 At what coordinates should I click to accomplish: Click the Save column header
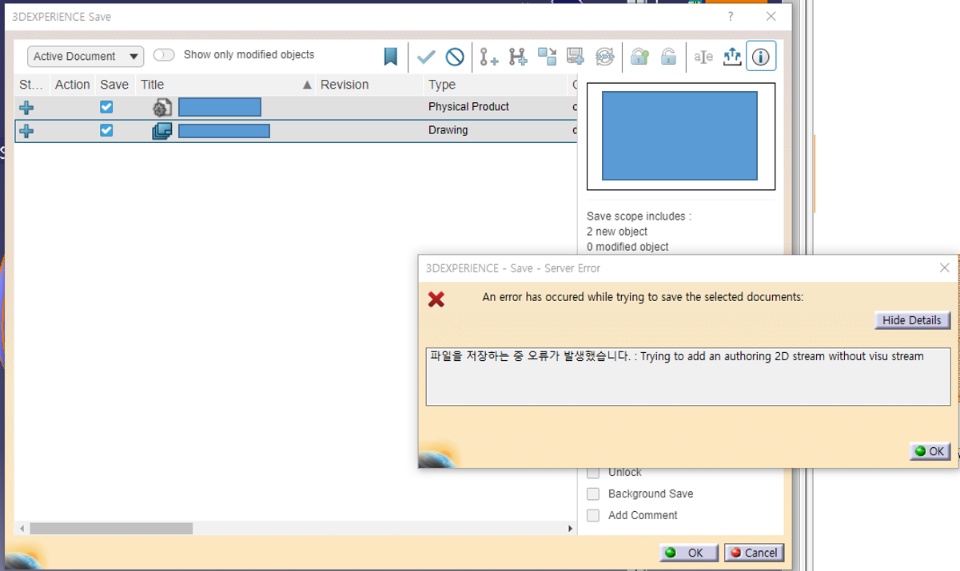114,84
